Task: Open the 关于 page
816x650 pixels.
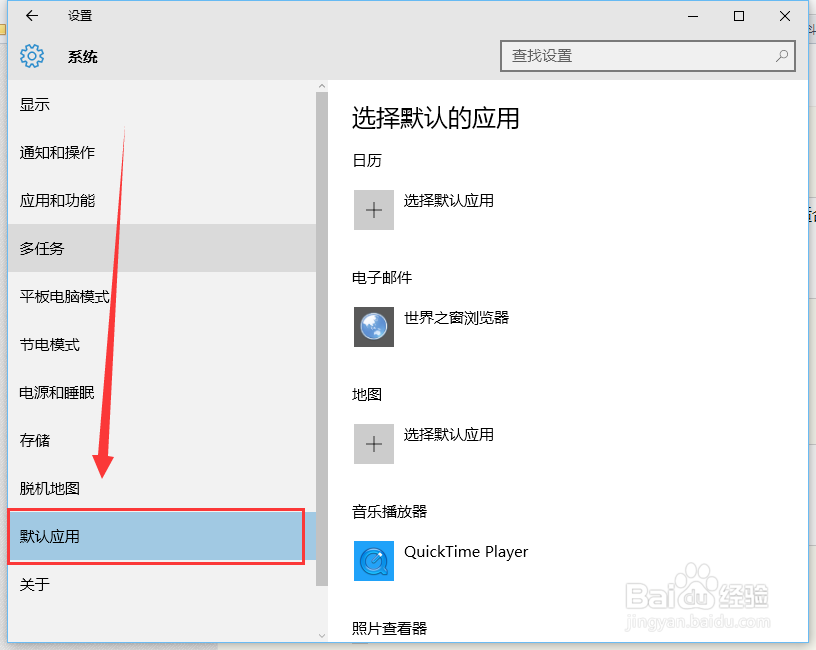Action: point(162,584)
